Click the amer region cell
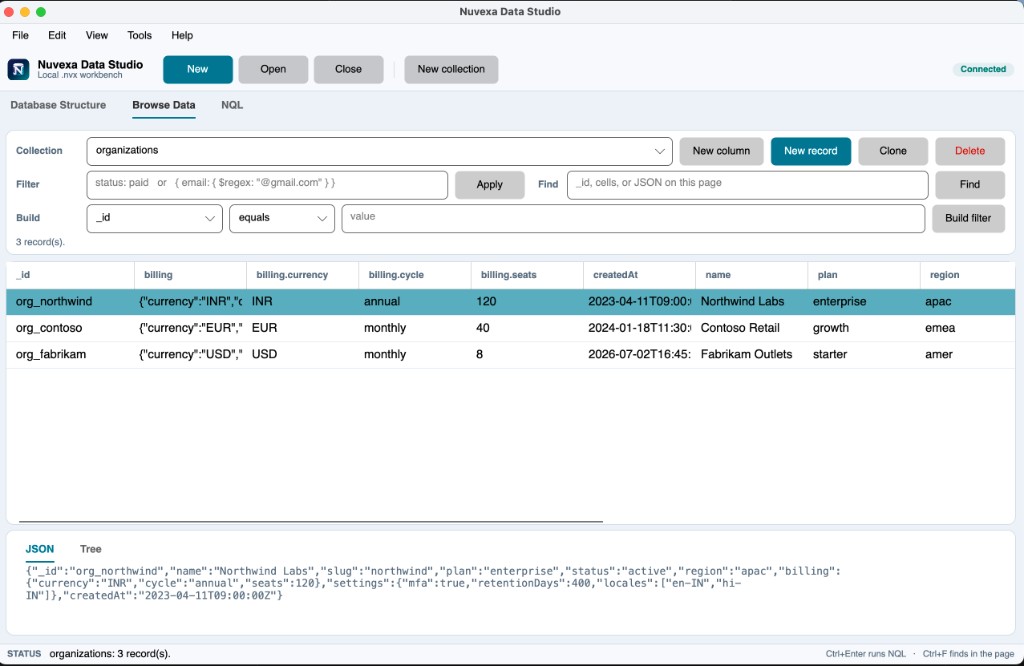1024x666 pixels. [968, 355]
